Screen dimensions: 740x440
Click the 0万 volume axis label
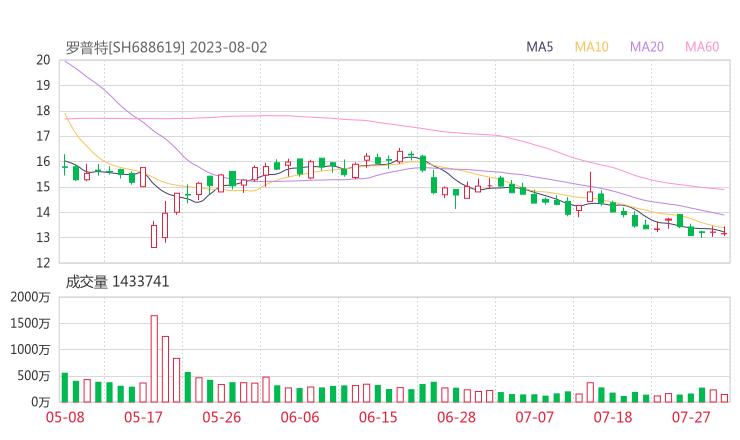click(41, 402)
